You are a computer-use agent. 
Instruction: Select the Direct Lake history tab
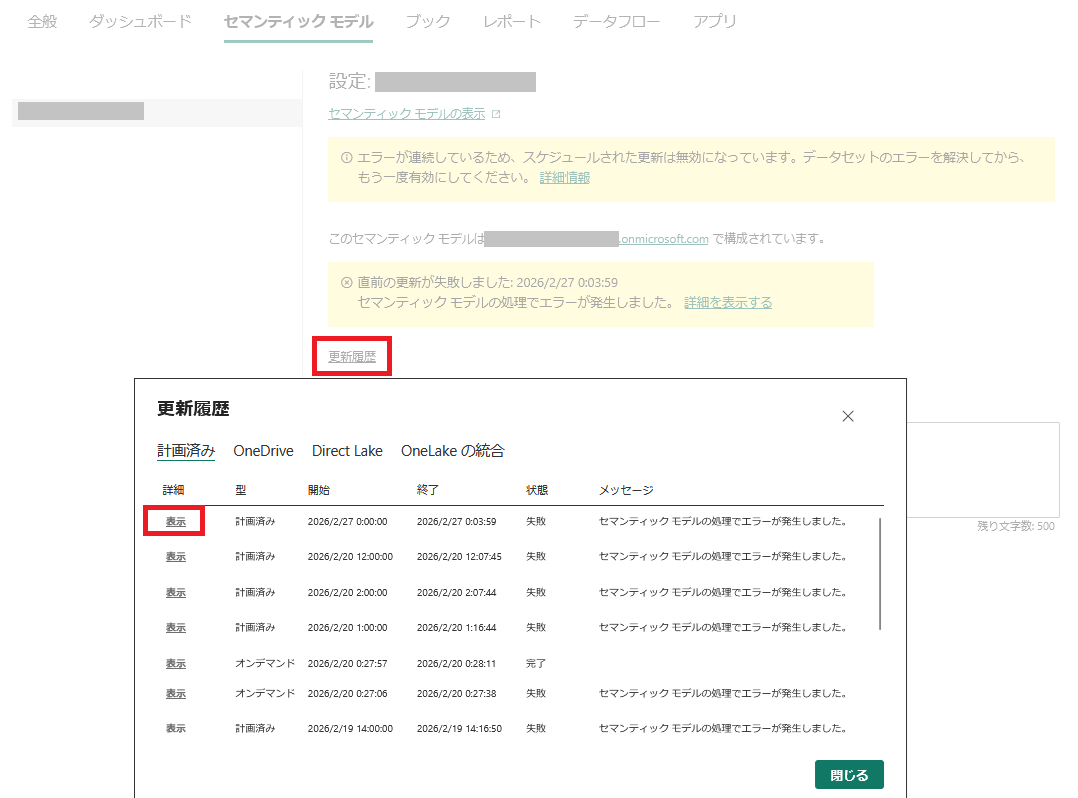point(347,451)
